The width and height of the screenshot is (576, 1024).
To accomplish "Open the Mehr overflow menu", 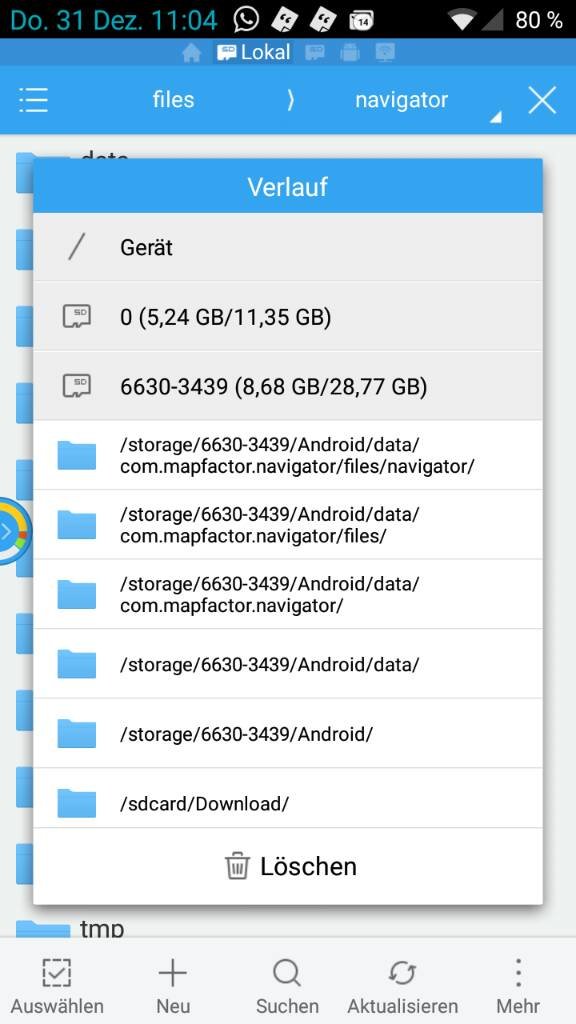I will click(x=518, y=973).
